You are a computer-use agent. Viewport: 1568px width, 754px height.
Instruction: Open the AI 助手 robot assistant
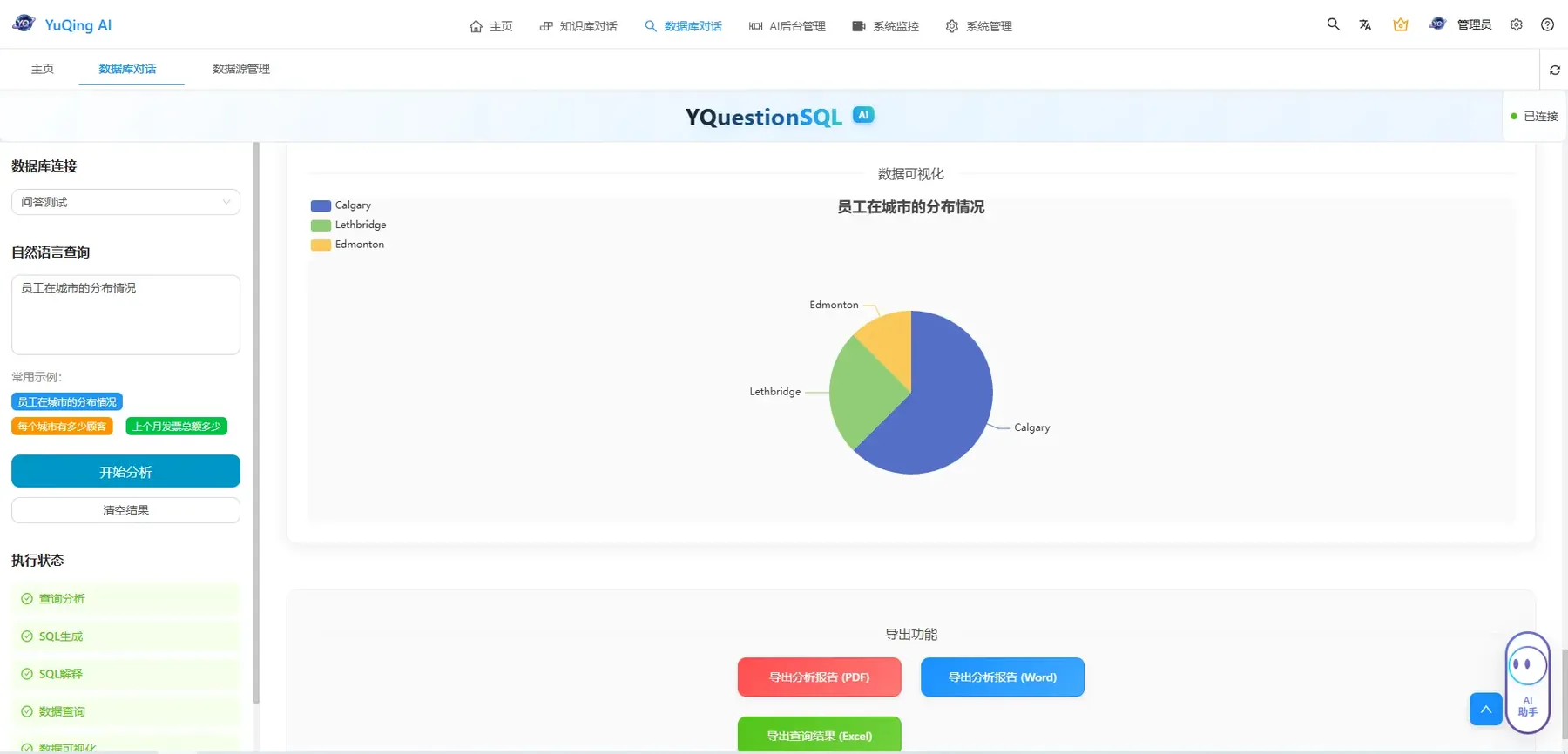point(1527,682)
